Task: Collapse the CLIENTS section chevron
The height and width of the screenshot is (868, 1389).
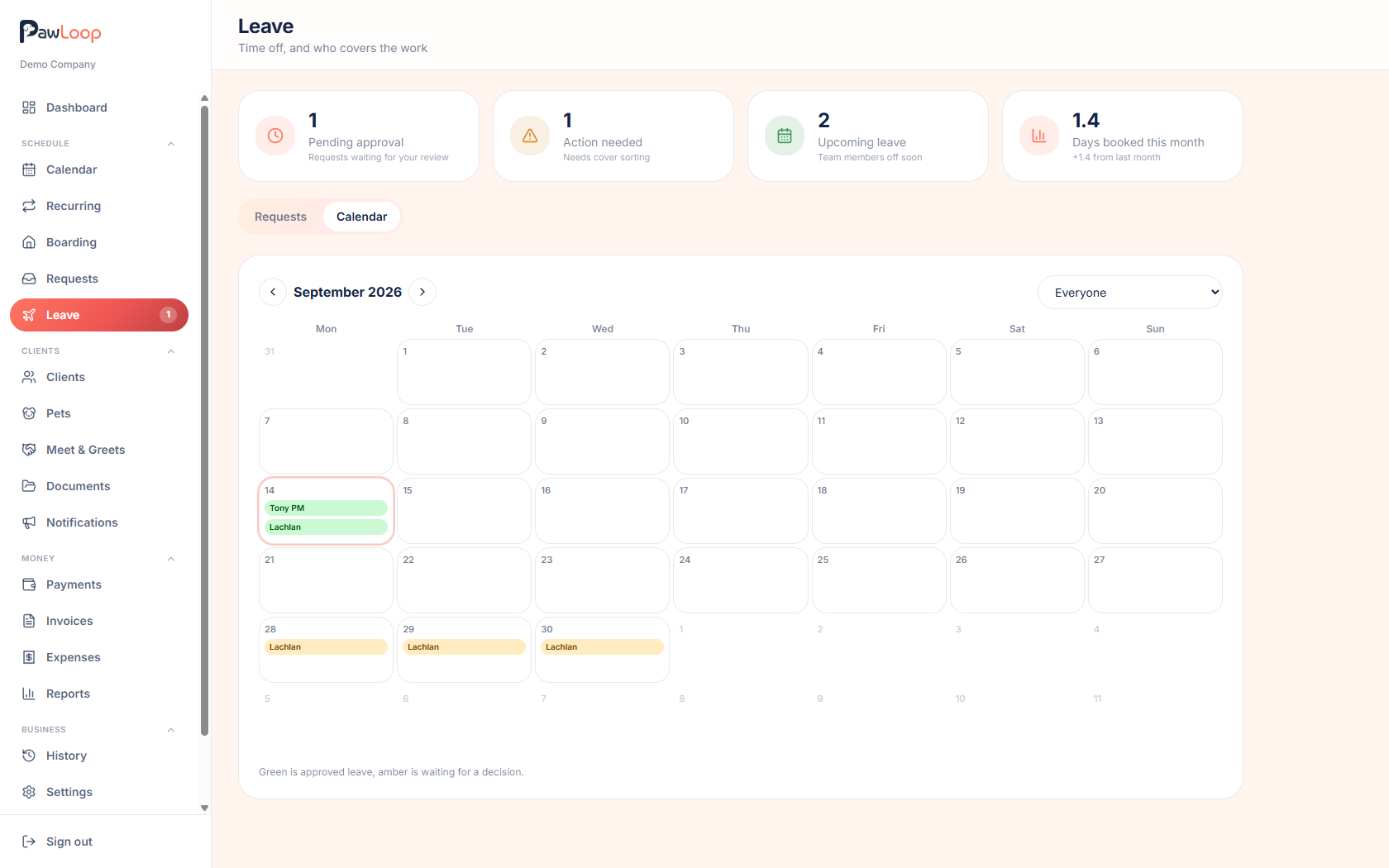Action: pyautogui.click(x=171, y=351)
